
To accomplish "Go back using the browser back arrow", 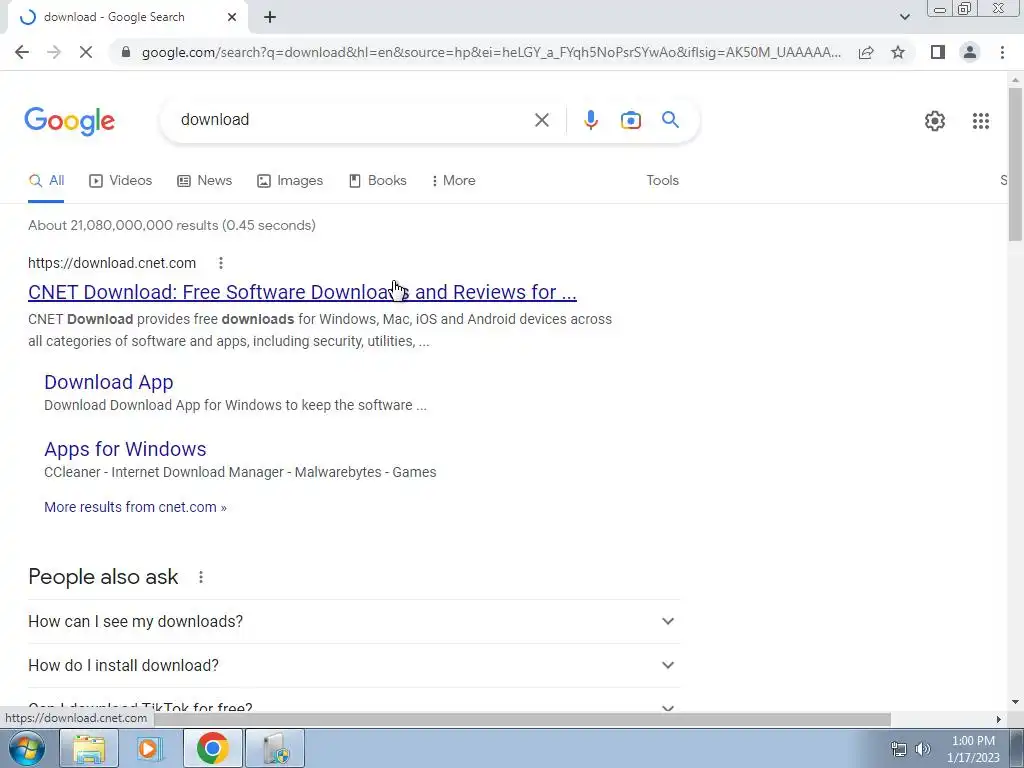I will [x=22, y=52].
